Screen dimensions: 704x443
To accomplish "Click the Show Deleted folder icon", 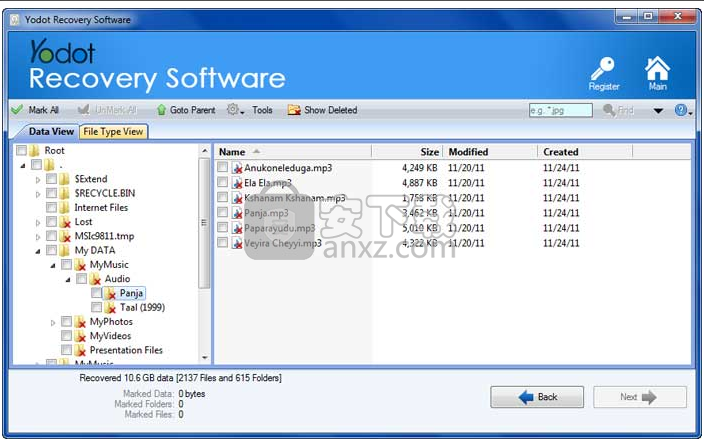I will (x=294, y=110).
